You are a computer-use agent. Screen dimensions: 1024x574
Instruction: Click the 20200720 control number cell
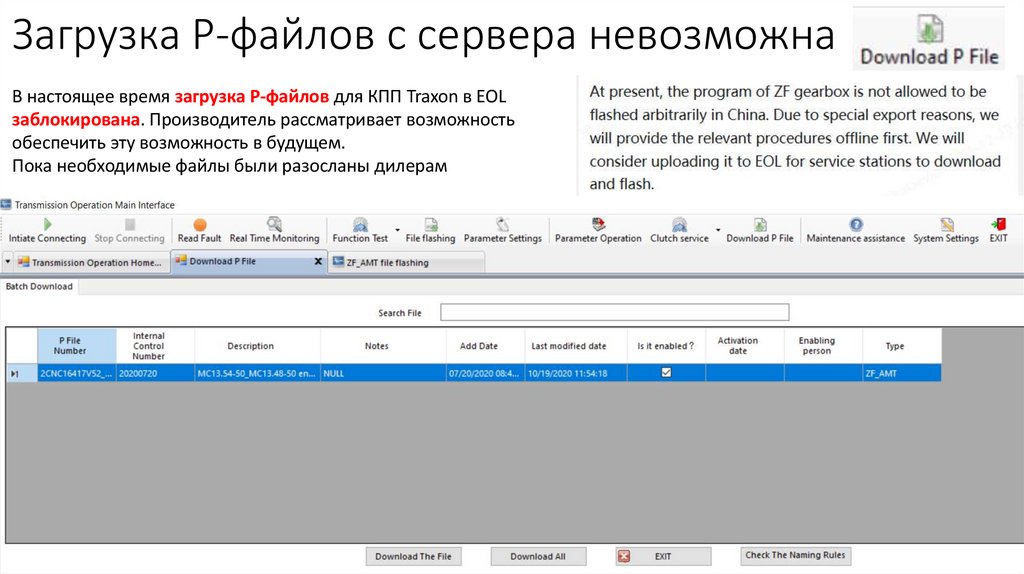click(155, 374)
